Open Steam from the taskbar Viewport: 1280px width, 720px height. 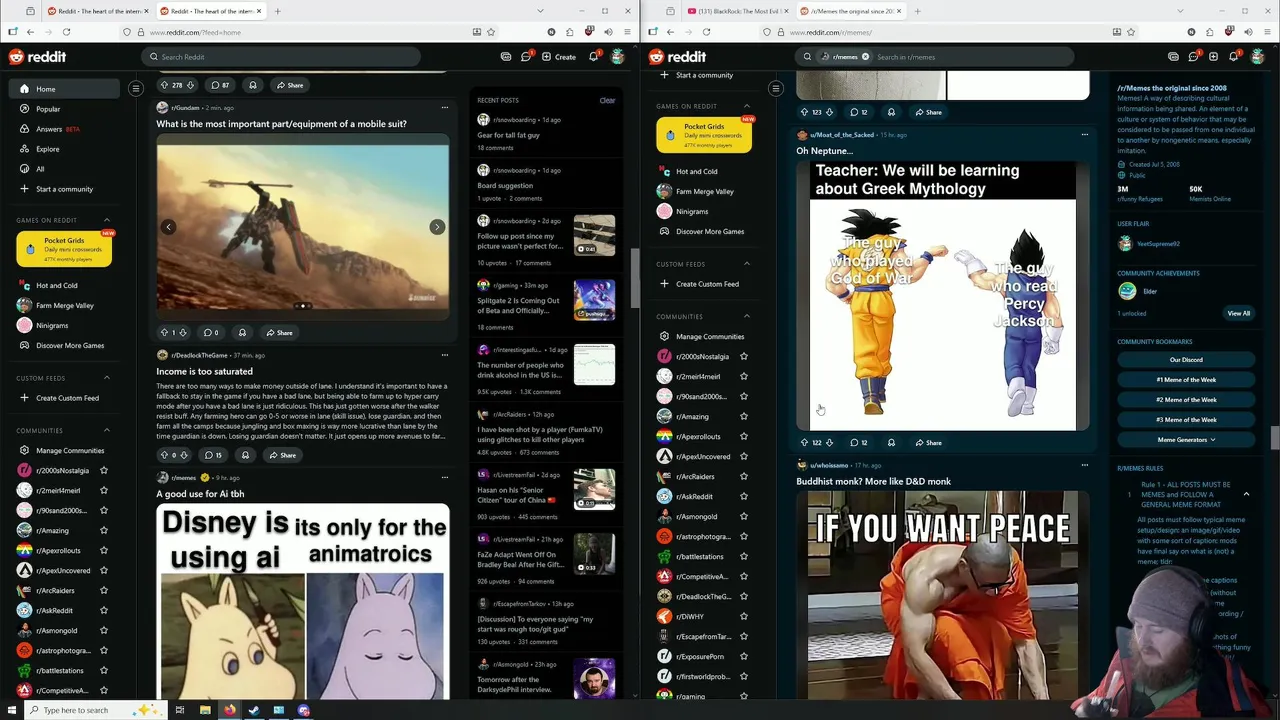(254, 710)
